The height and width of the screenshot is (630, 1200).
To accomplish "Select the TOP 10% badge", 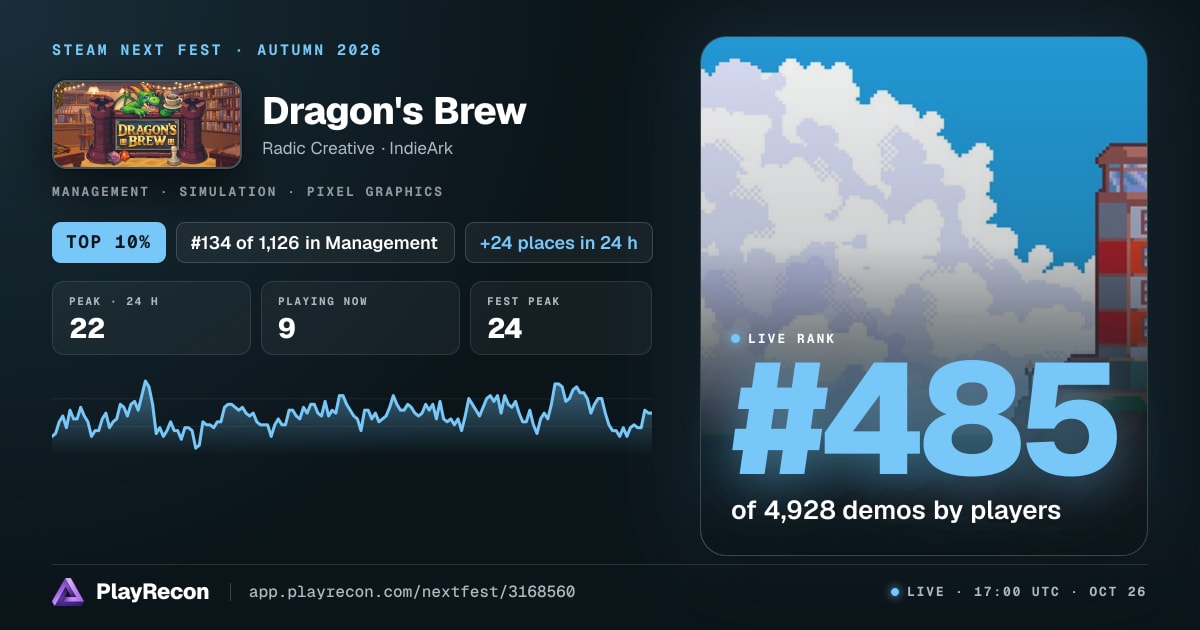I will [109, 242].
